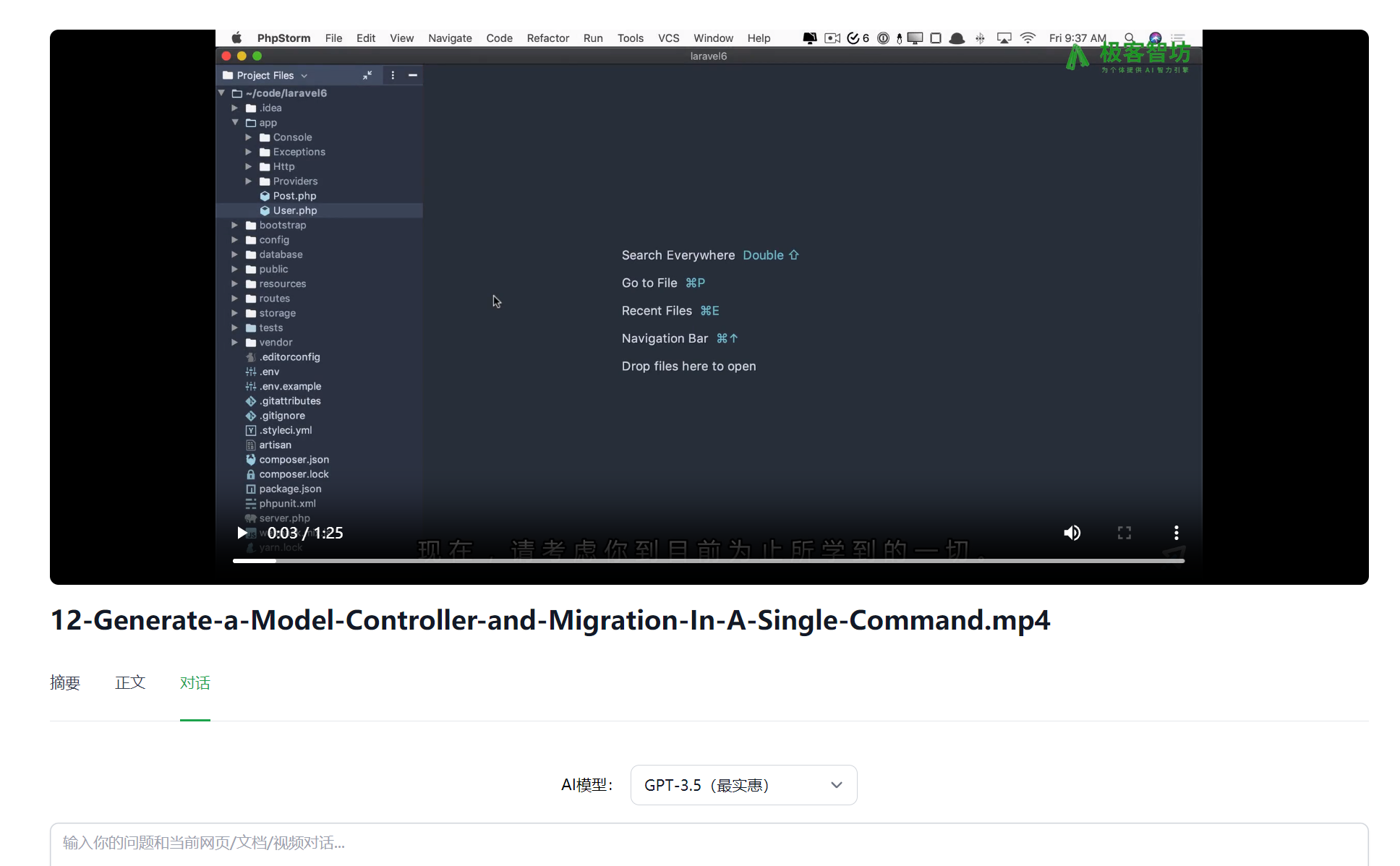Focus the chat question input field
1400x866 pixels.
point(709,843)
